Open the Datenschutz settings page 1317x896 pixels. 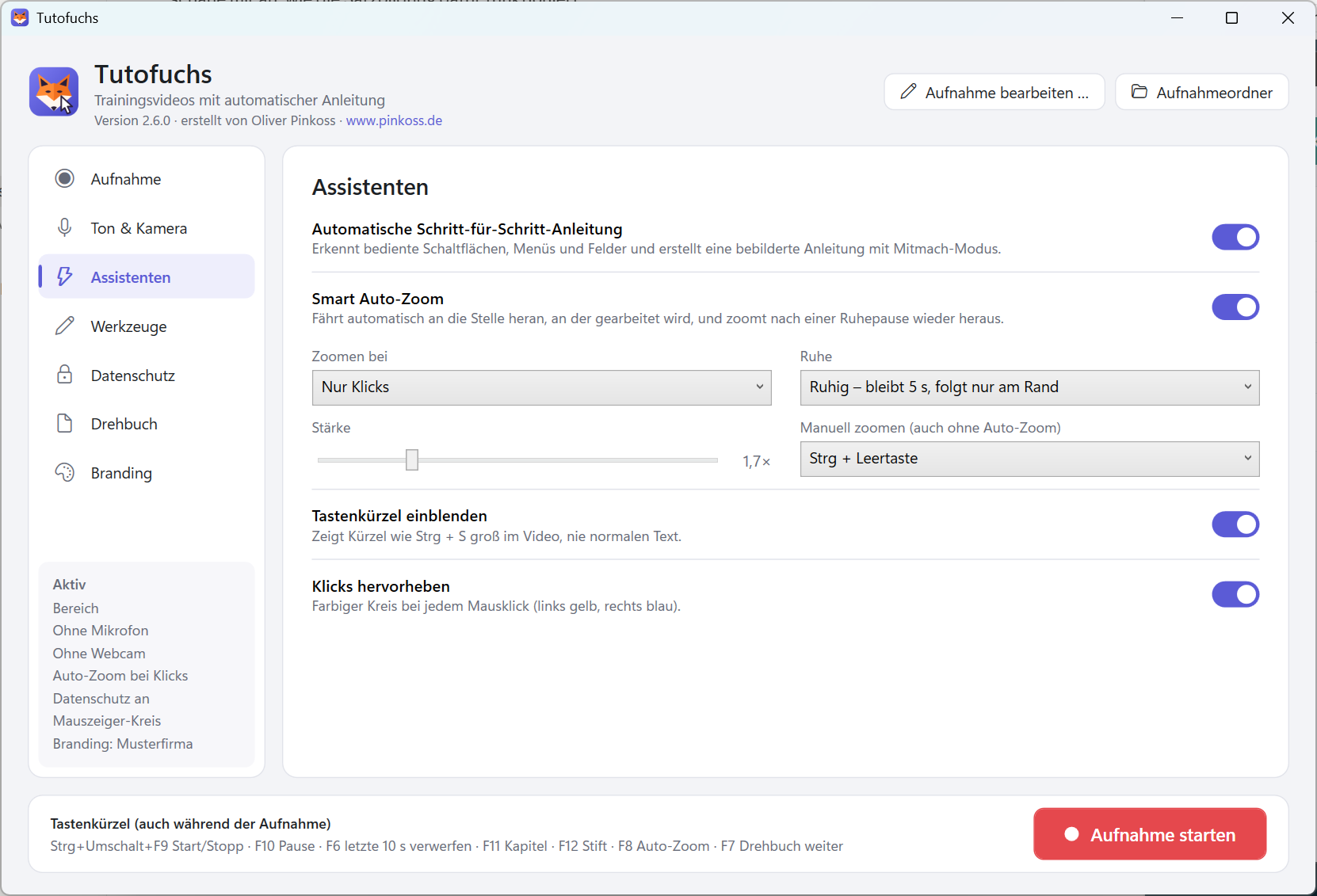(x=147, y=376)
